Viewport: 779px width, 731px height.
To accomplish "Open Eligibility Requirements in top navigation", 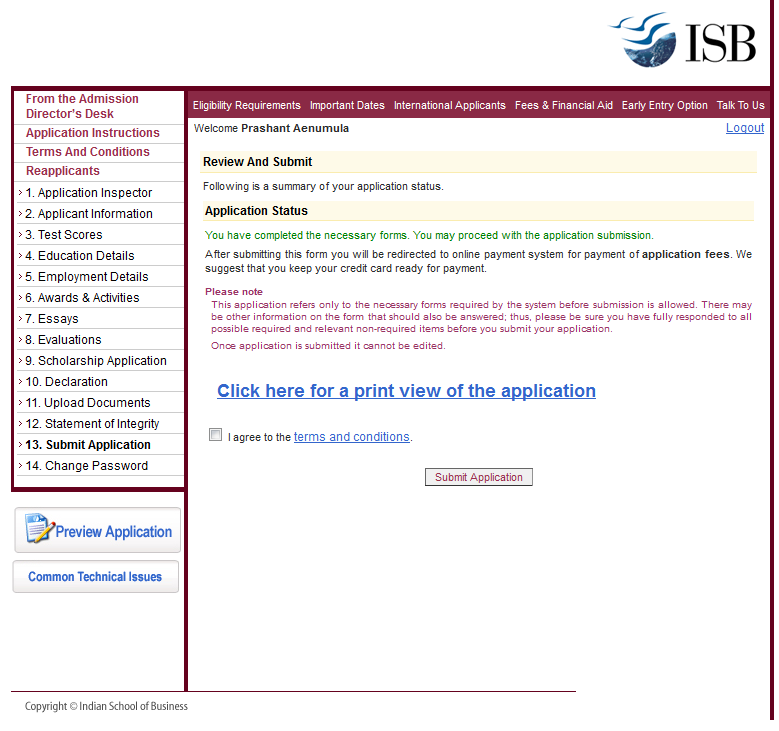I will point(246,105).
